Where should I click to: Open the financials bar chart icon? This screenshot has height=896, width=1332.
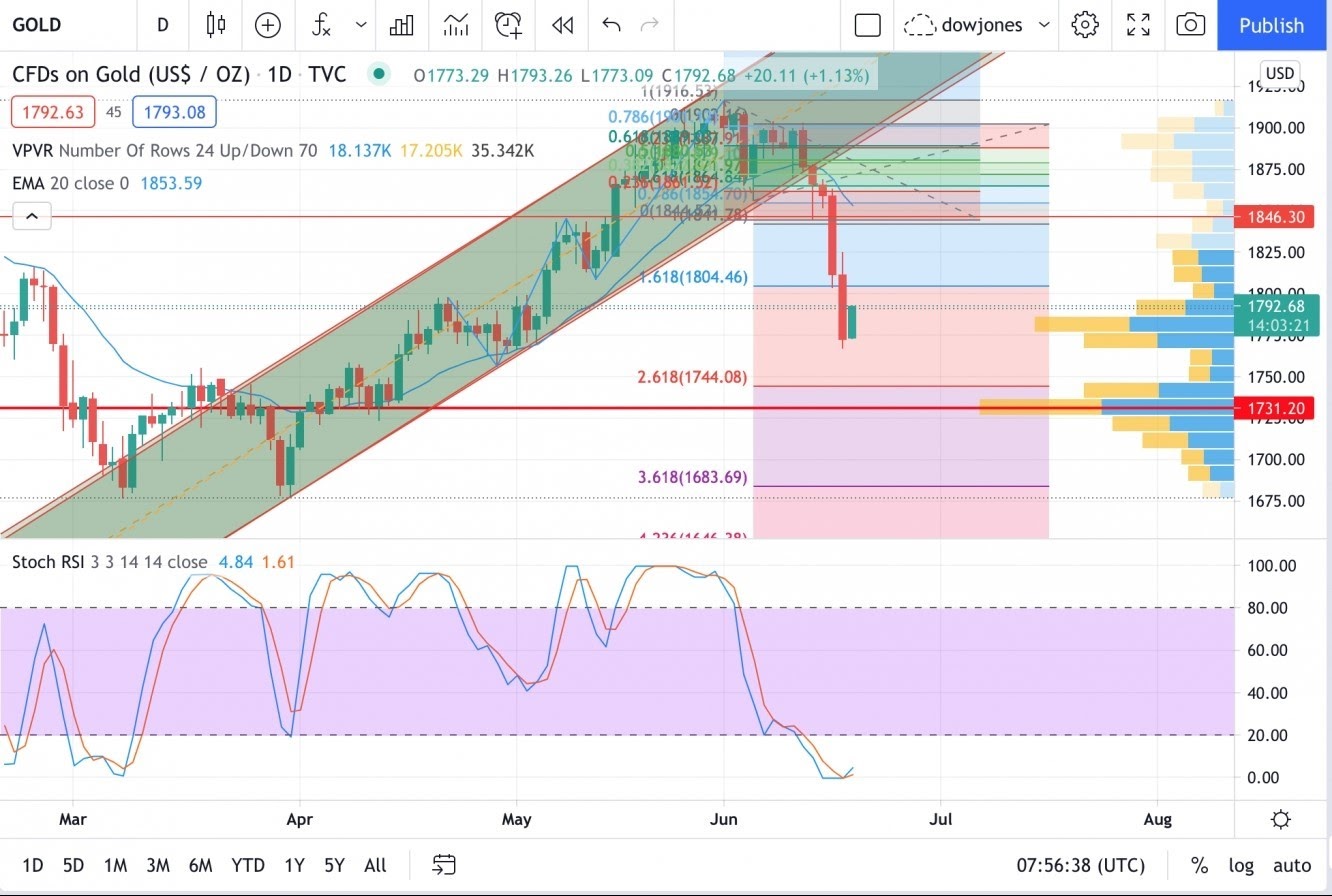pos(401,25)
